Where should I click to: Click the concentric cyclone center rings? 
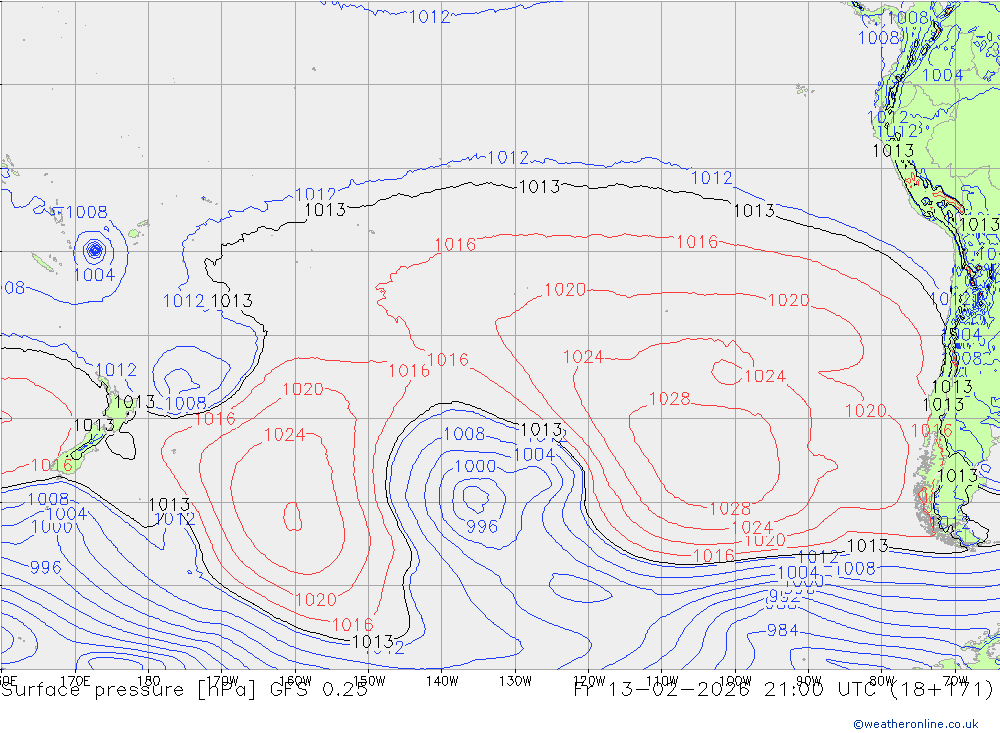tap(94, 250)
